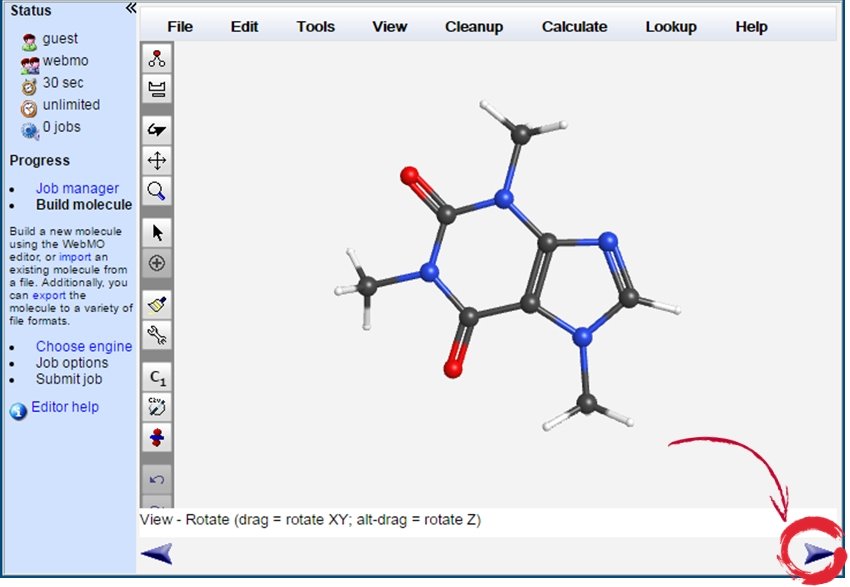Viewport: 850px width, 587px height.
Task: Collapse the Status sidebar with the double chevron
Action: [x=128, y=8]
